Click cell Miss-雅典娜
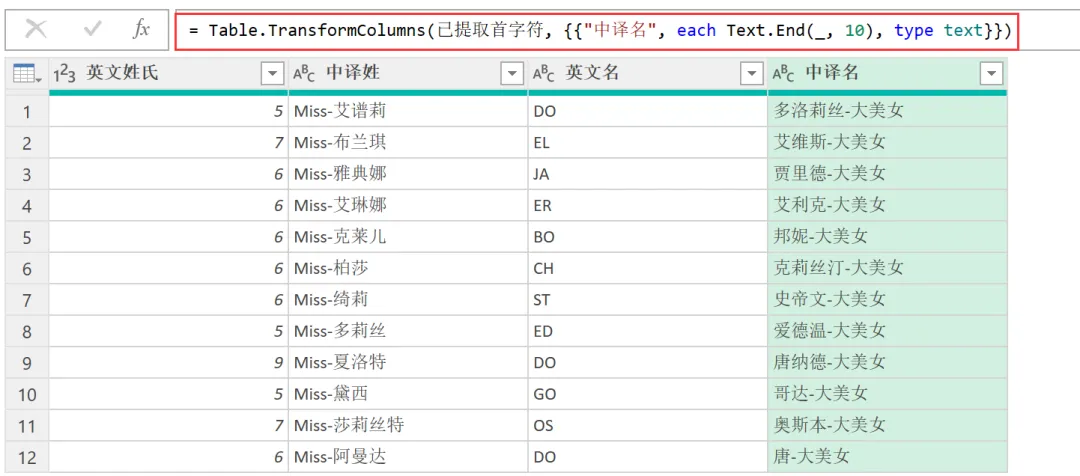 point(408,174)
